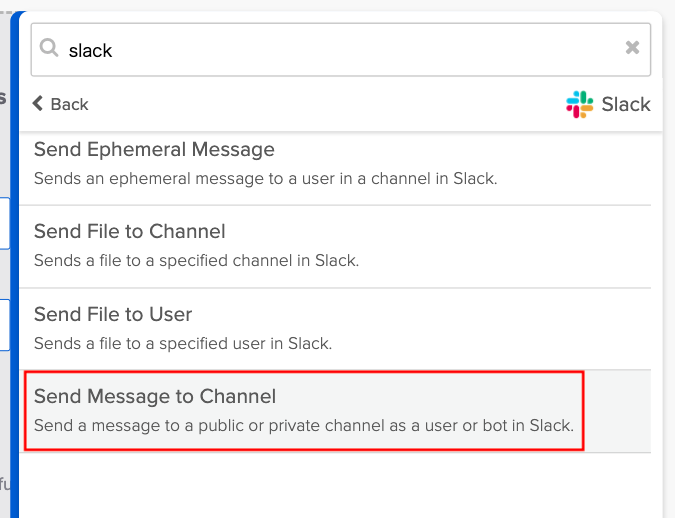Select the highlighted Send Message to Channel action
675x518 pixels.
[304, 410]
